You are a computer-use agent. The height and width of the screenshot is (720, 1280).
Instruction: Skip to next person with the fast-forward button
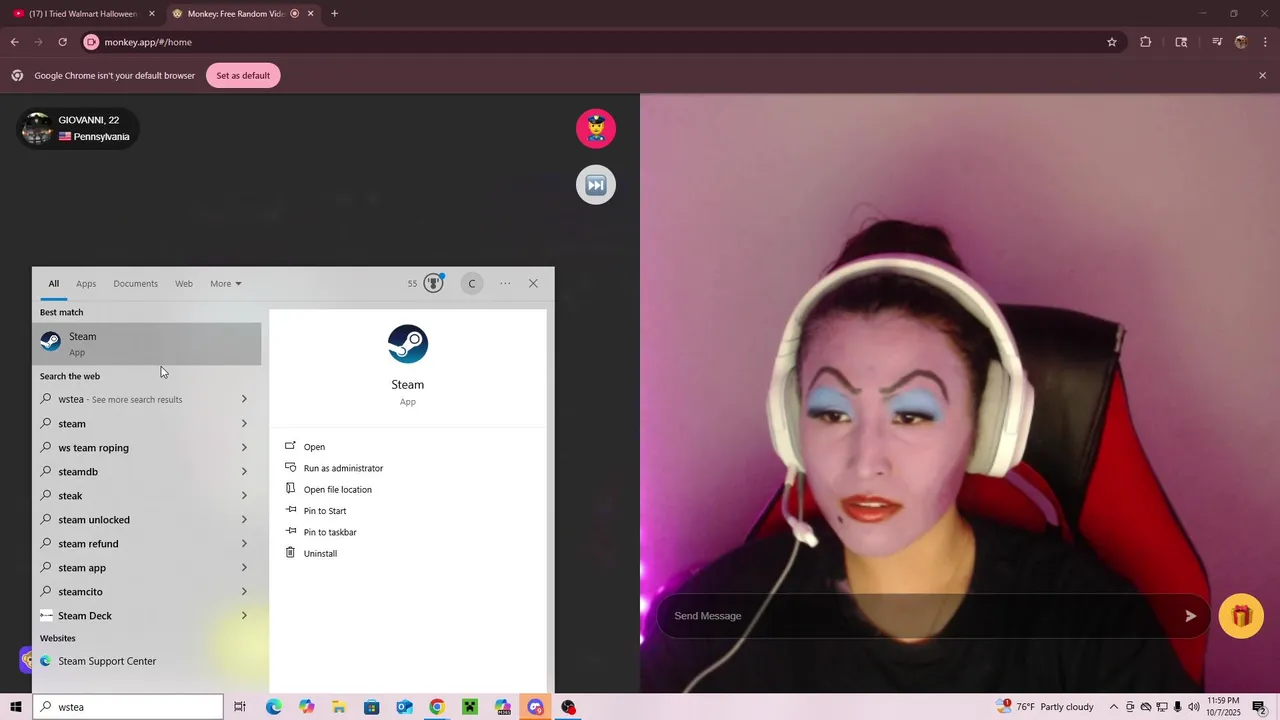point(596,185)
